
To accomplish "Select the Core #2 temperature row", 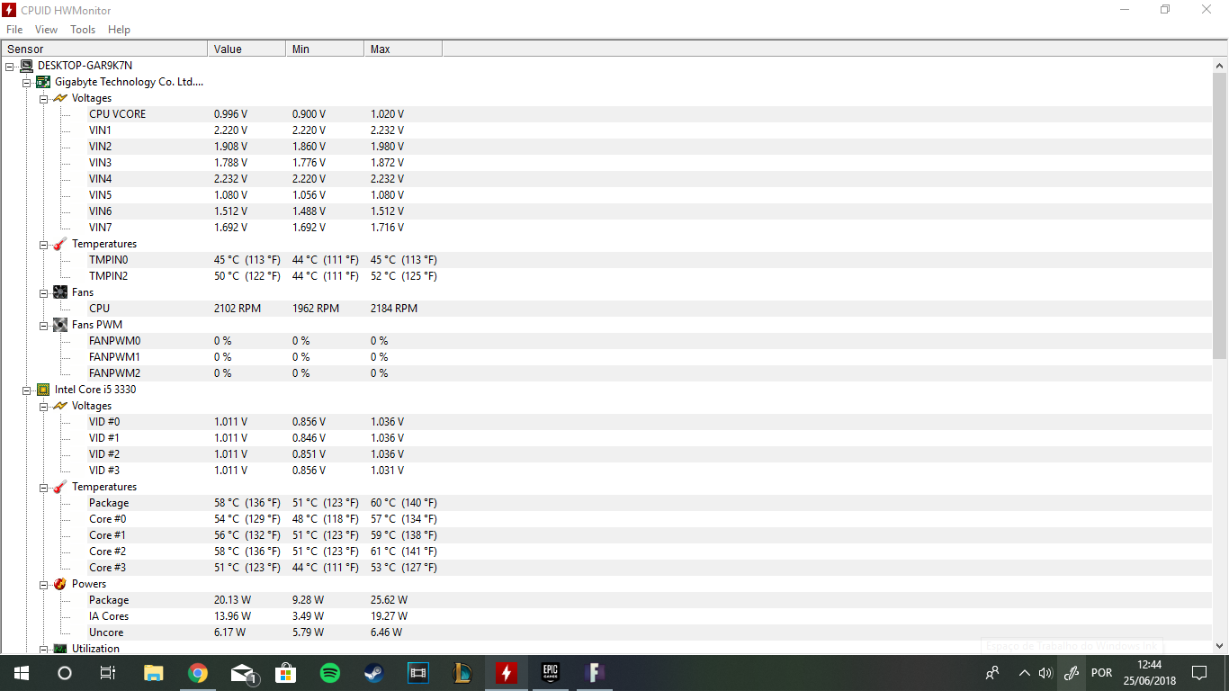I will coord(606,551).
